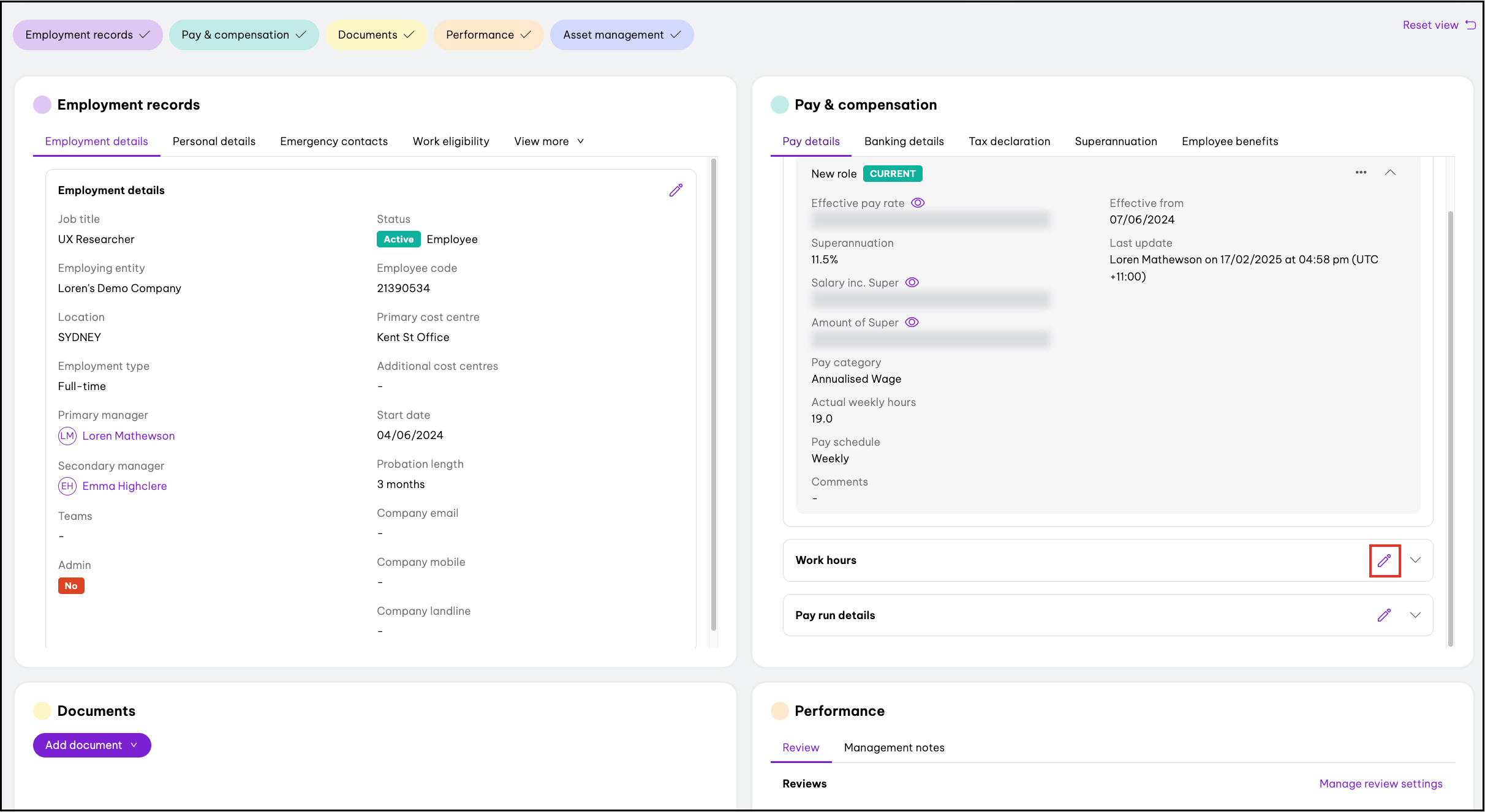Image resolution: width=1485 pixels, height=812 pixels.
Task: Click the EH avatar for Emma Highclere
Action: (x=67, y=486)
